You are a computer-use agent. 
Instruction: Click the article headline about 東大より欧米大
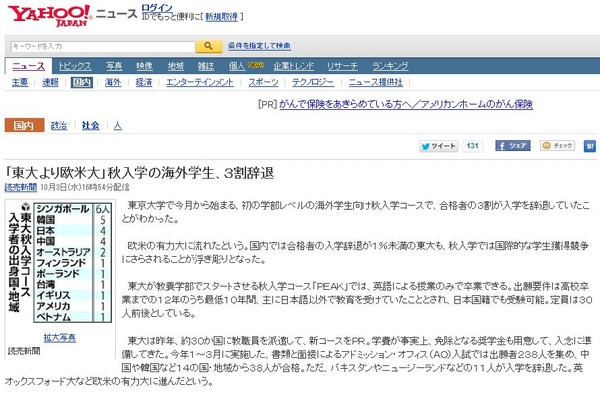(140, 173)
